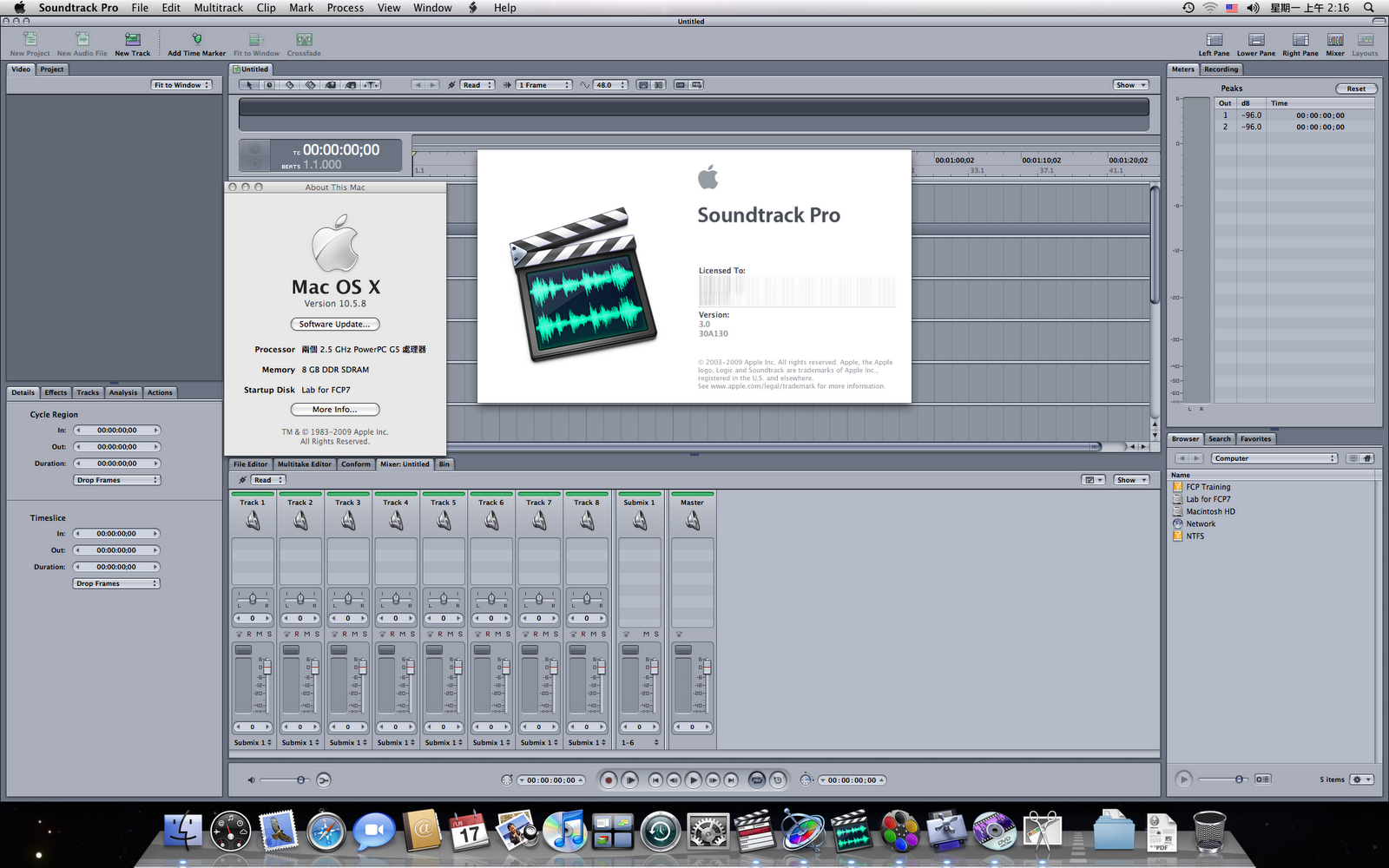Click the Spotlight magnifier in menu bar

[1369, 8]
